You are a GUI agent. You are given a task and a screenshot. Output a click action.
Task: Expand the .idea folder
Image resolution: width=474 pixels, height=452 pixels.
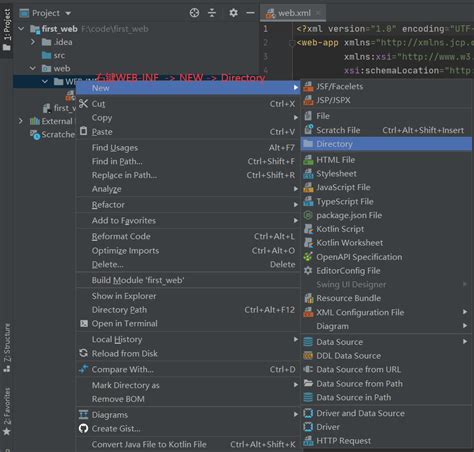(x=33, y=42)
